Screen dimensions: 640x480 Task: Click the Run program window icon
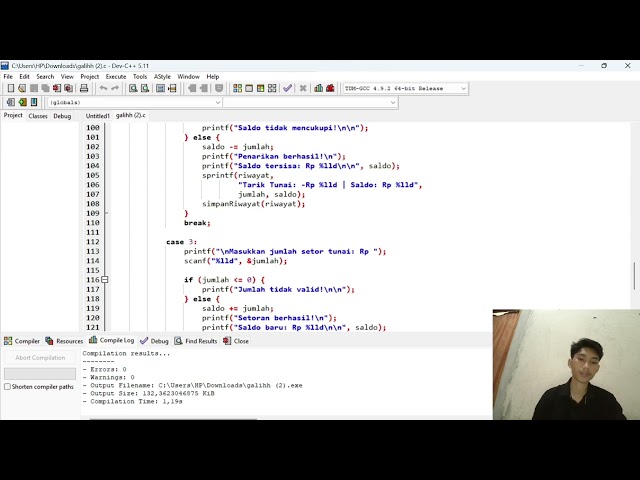pos(249,88)
